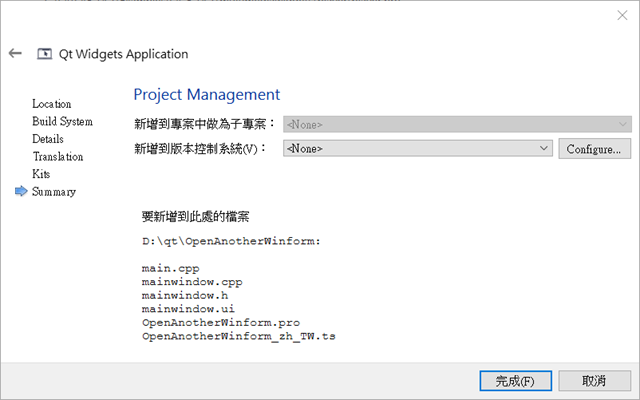Image resolution: width=640 pixels, height=400 pixels.
Task: Click the disabled subproject <None> combo box
Action: [x=457, y=124]
